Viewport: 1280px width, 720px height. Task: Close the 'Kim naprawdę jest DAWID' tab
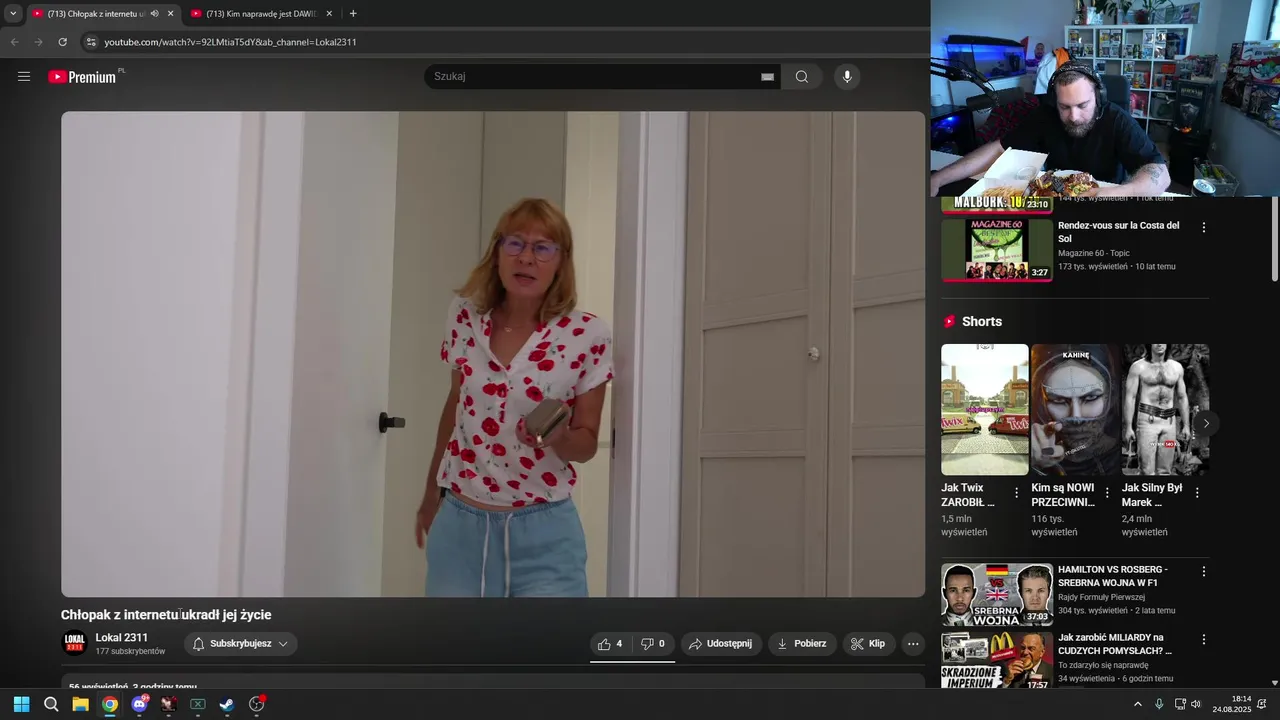(x=329, y=14)
